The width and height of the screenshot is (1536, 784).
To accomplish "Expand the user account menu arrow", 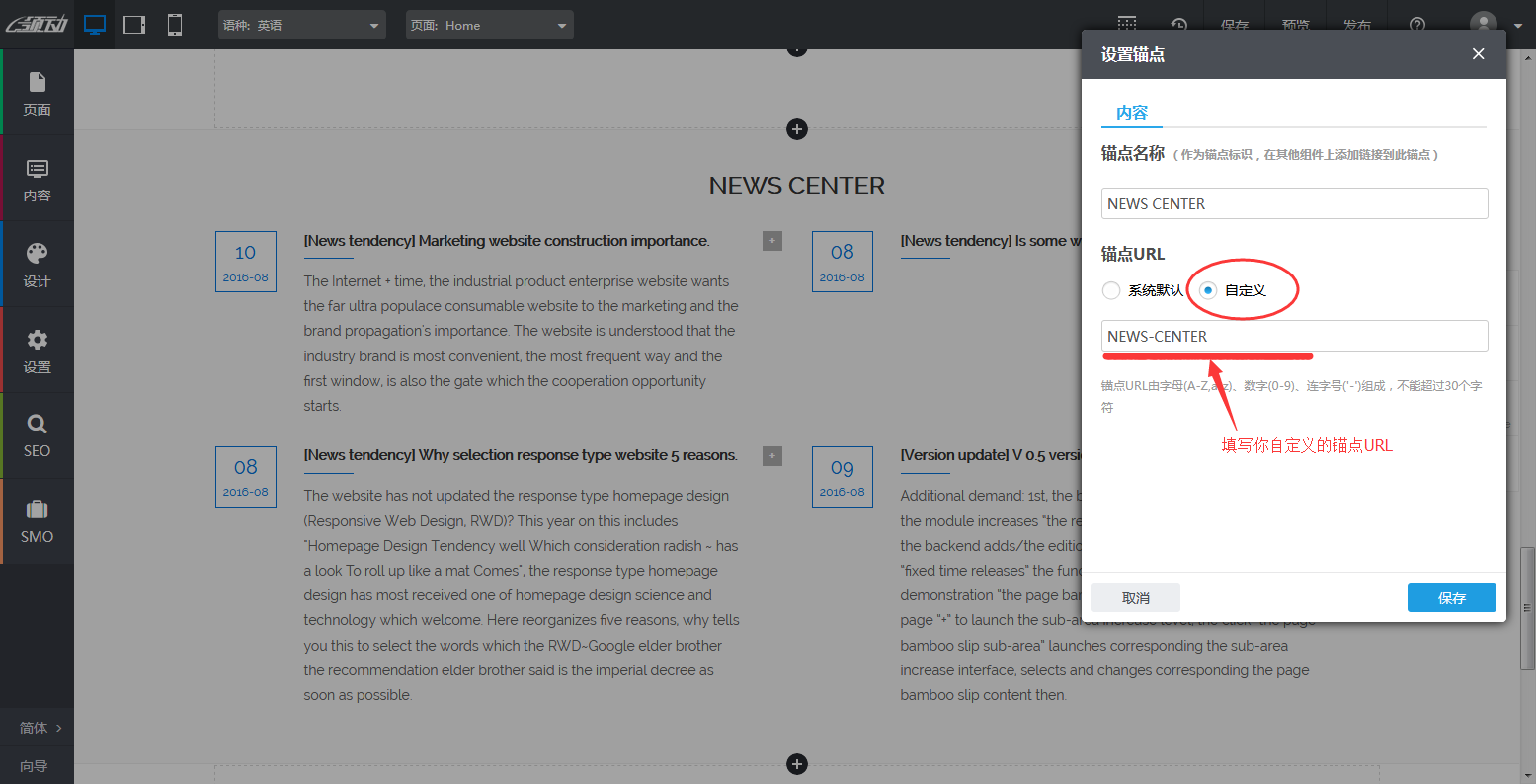I will point(1517,26).
